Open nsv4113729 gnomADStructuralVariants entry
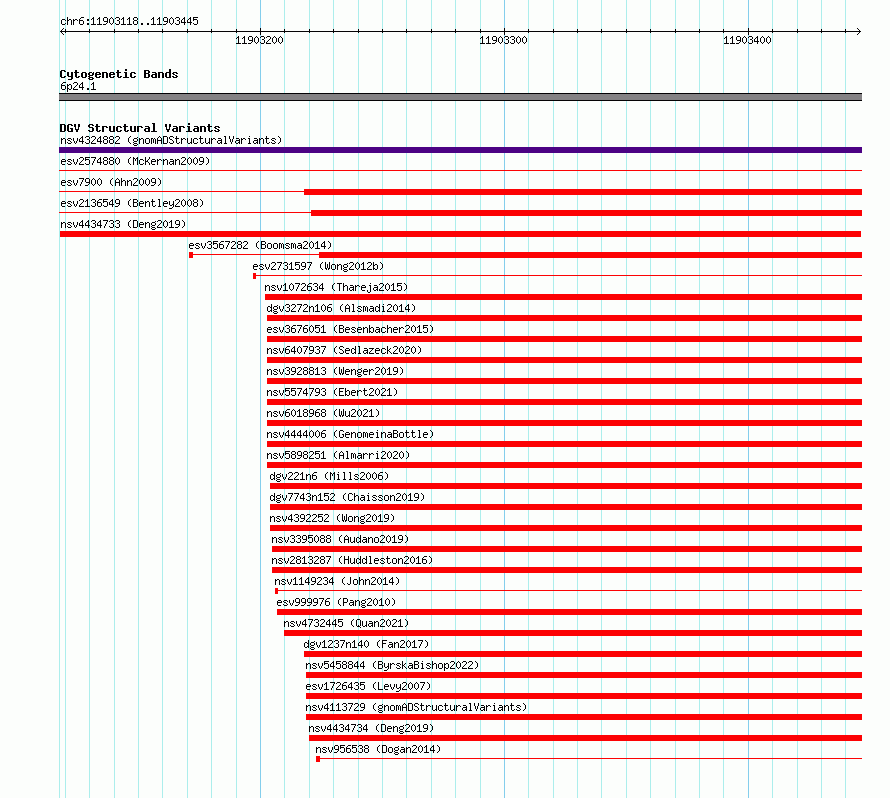Viewport: 890px width, 798px height. 416,707
